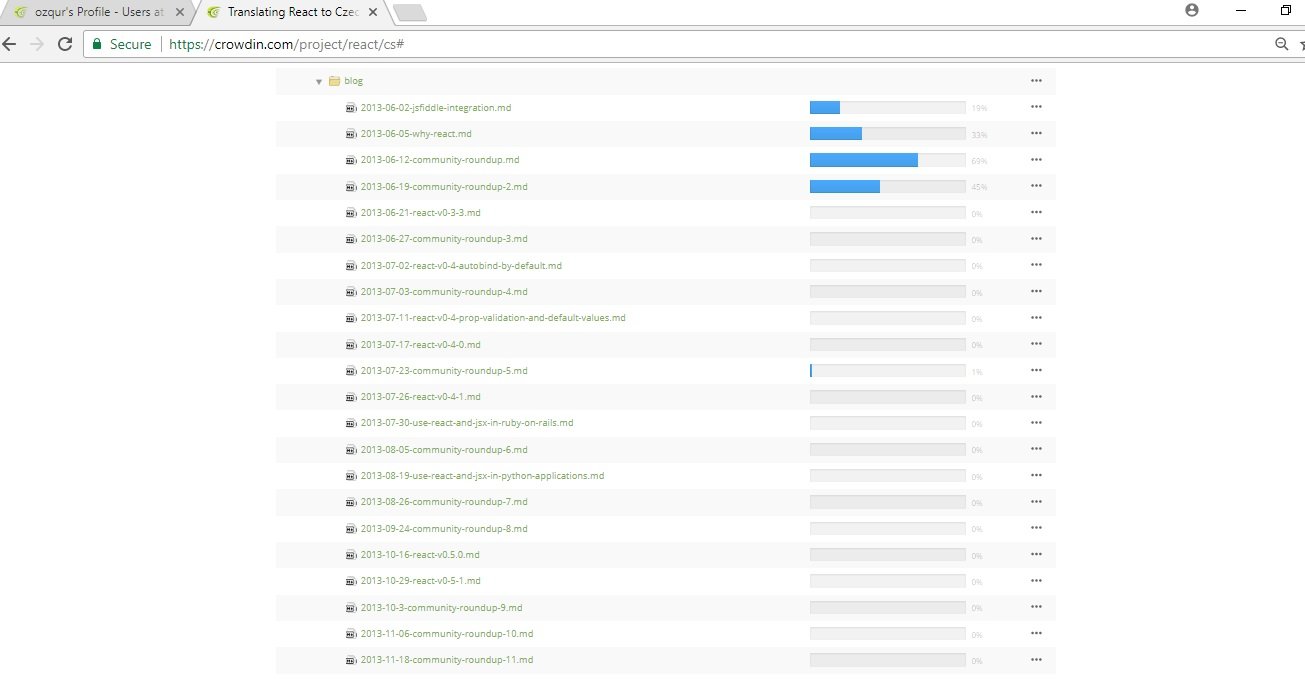The image size is (1305, 679).
Task: Open file 2013-11-18-community-roundup-11.md
Action: [x=447, y=660]
